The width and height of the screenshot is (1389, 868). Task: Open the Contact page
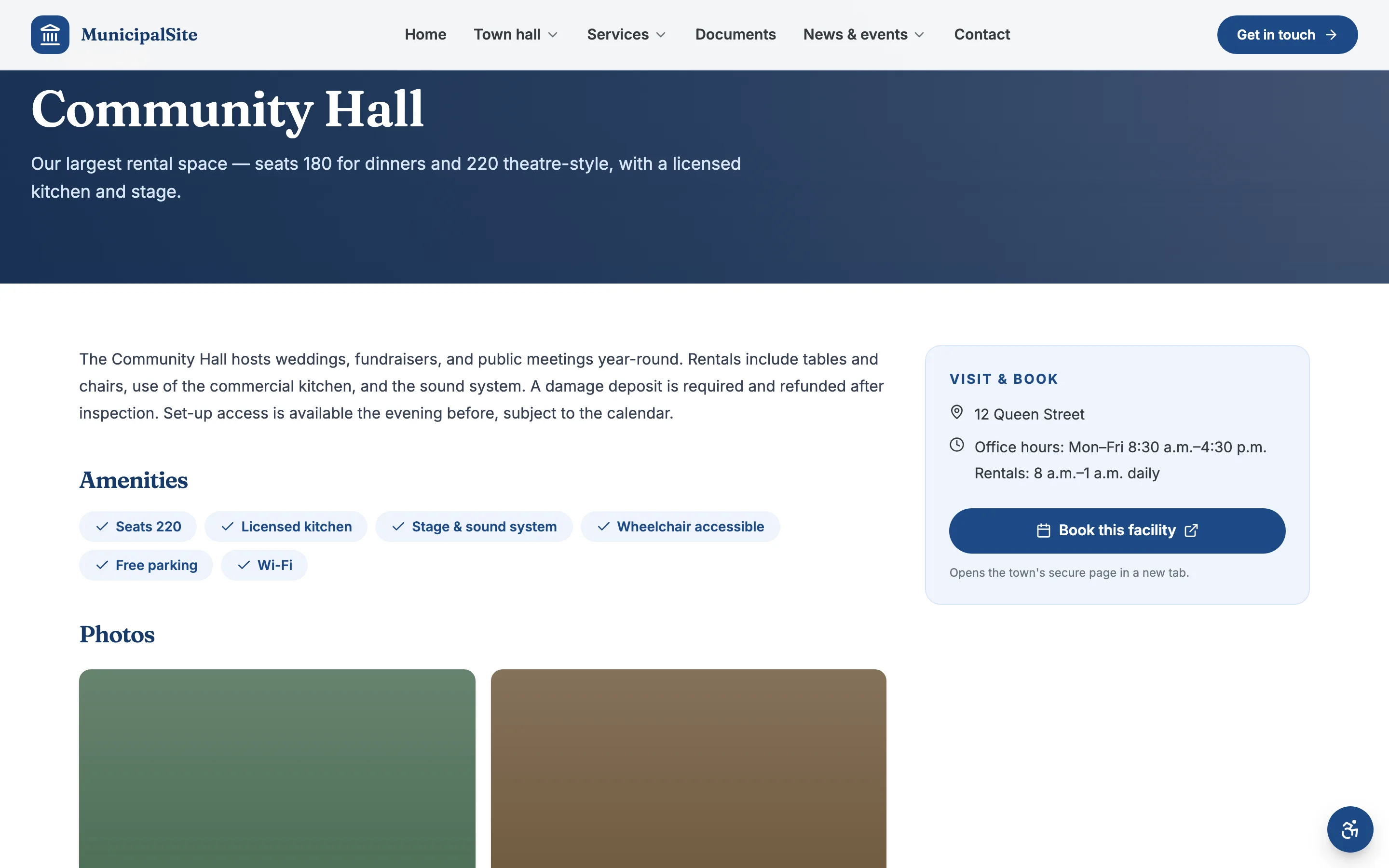[x=981, y=34]
